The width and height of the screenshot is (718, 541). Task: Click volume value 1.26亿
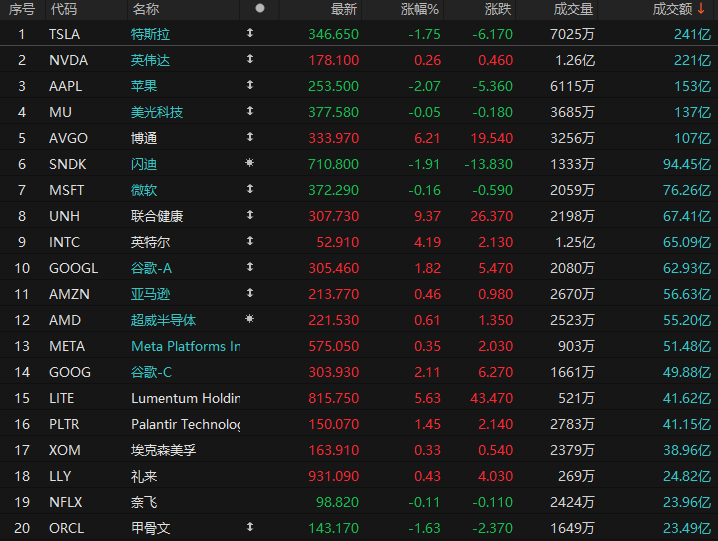tap(575, 60)
